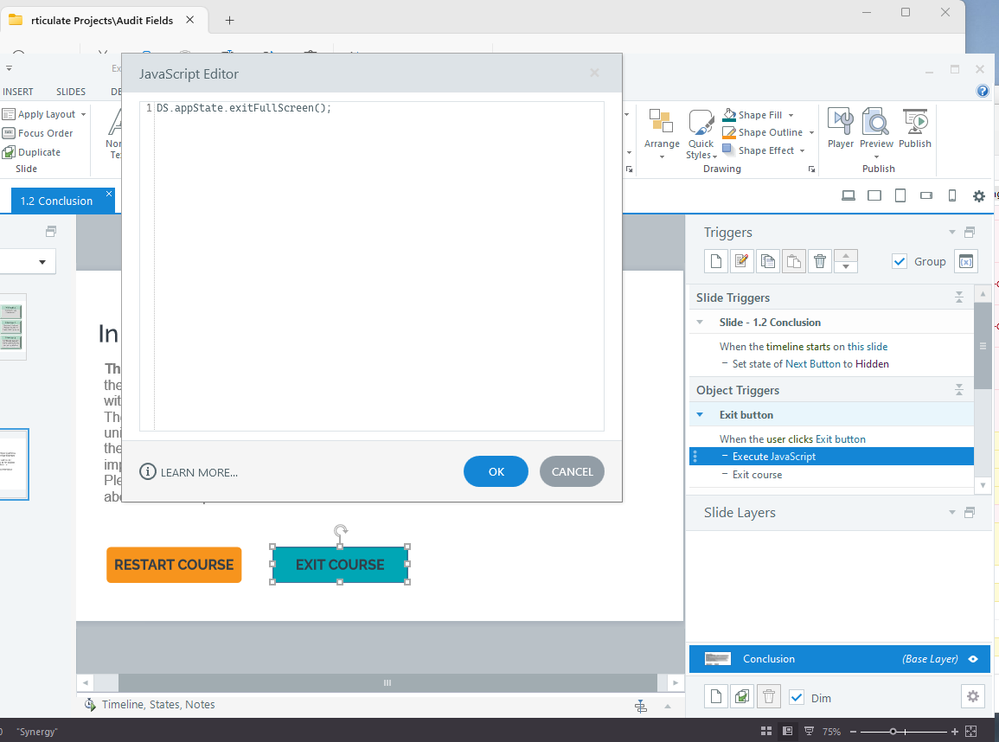The height and width of the screenshot is (742, 999).
Task: Click CANCEL in JavaScript Editor
Action: [x=572, y=472]
